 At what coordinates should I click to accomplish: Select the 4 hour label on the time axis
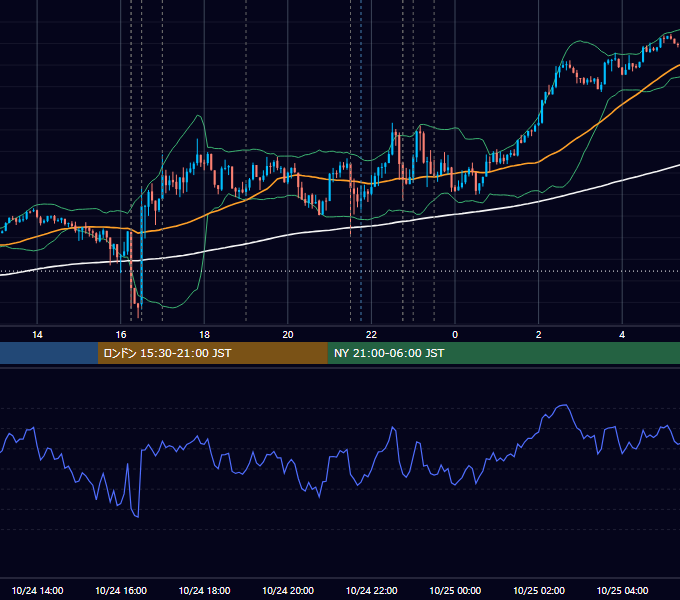pyautogui.click(x=622, y=335)
